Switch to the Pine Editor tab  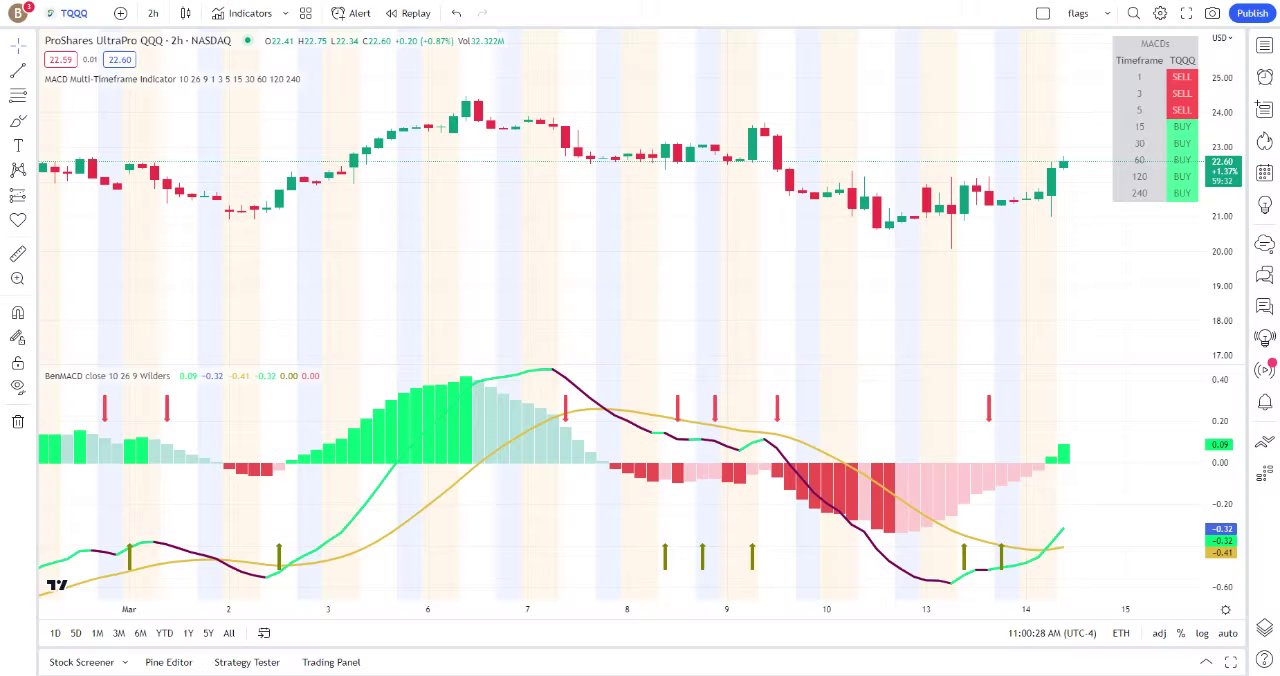pos(168,662)
